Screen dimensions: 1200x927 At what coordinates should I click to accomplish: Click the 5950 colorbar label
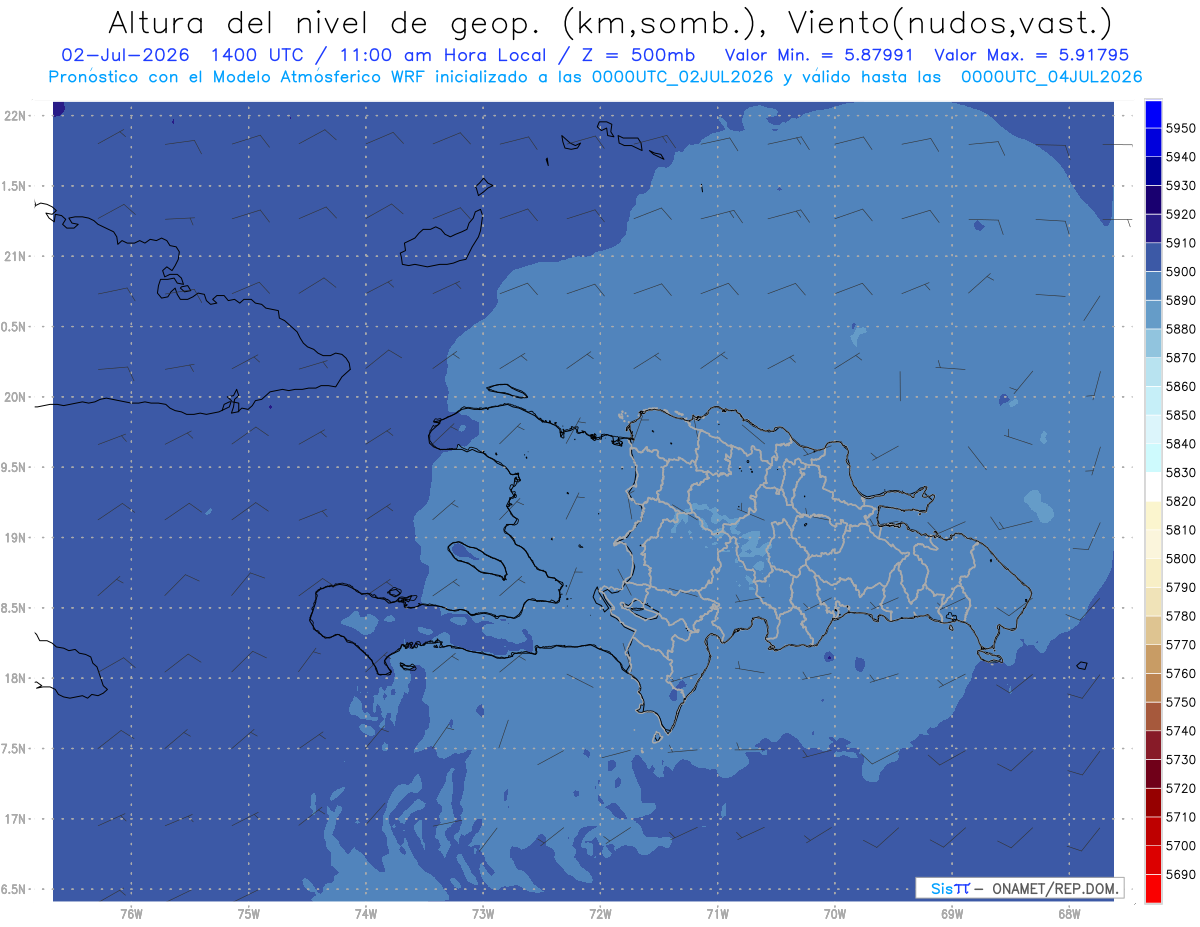pyautogui.click(x=1181, y=128)
